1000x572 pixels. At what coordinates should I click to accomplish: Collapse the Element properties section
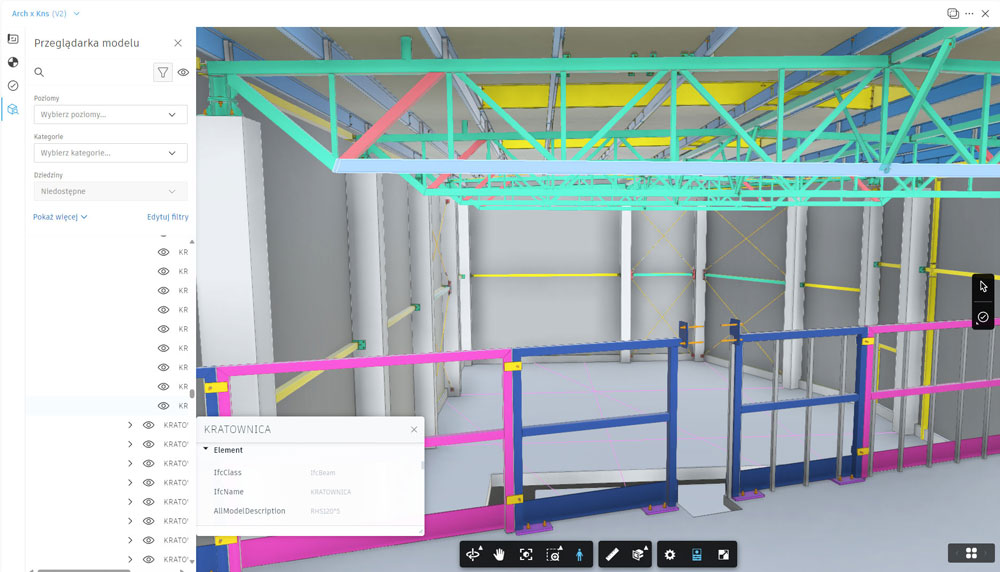coord(206,450)
